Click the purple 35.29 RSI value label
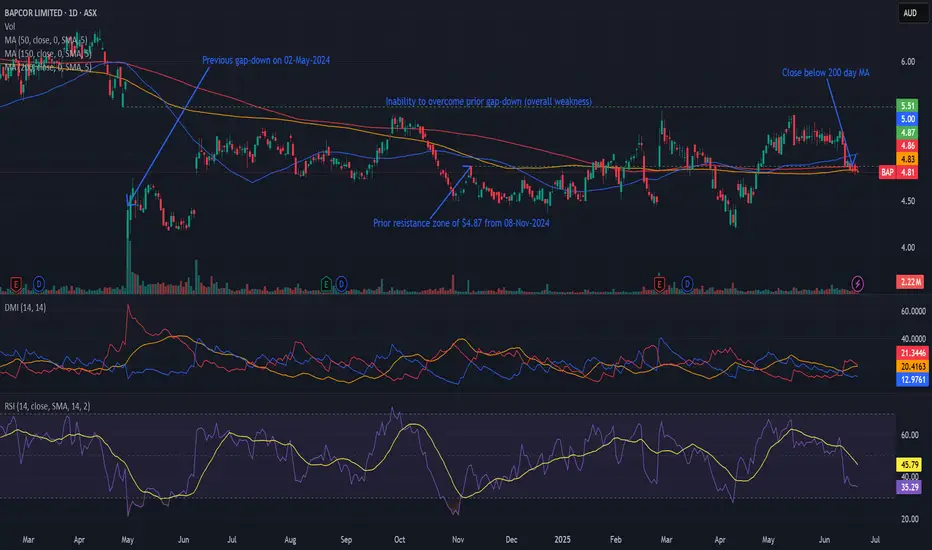The height and width of the screenshot is (550, 932). (x=909, y=488)
